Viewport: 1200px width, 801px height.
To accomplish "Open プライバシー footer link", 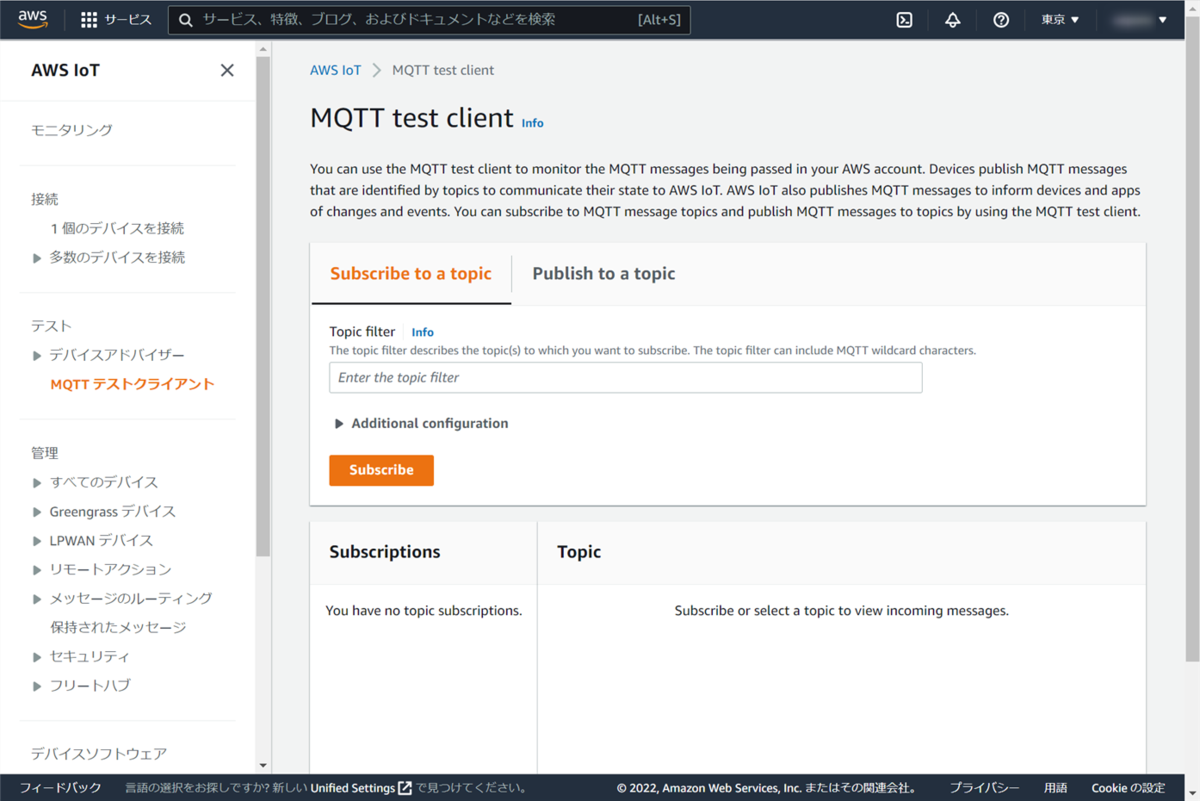I will click(x=984, y=788).
